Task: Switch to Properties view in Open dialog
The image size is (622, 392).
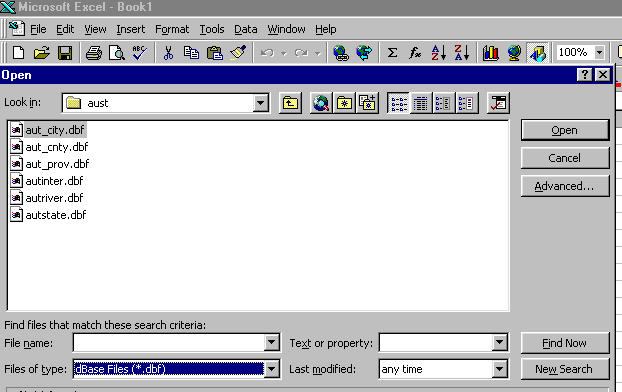Action: click(443, 103)
